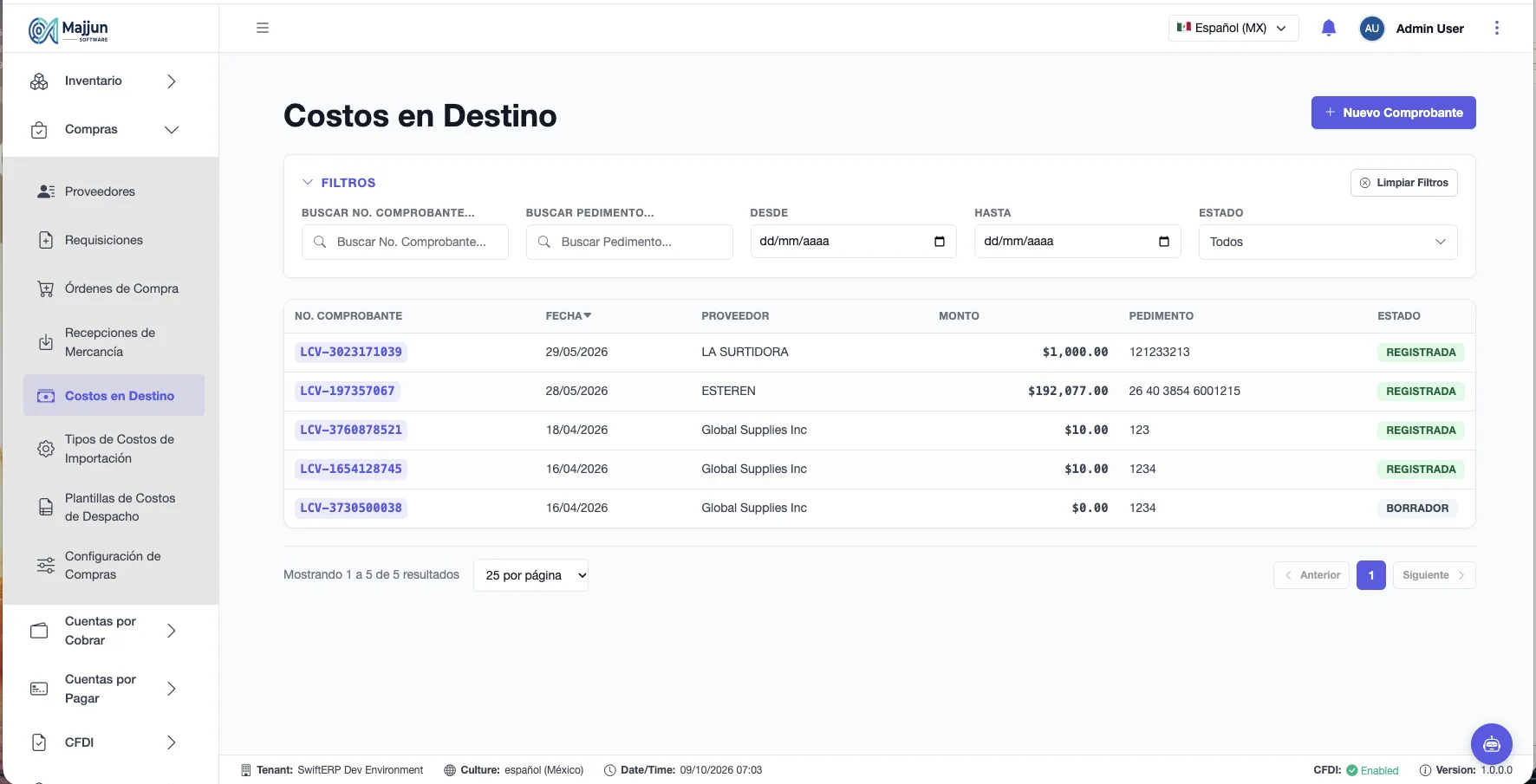The width and height of the screenshot is (1536, 784).
Task: Open voucher LCV-3023171039
Action: coord(351,352)
